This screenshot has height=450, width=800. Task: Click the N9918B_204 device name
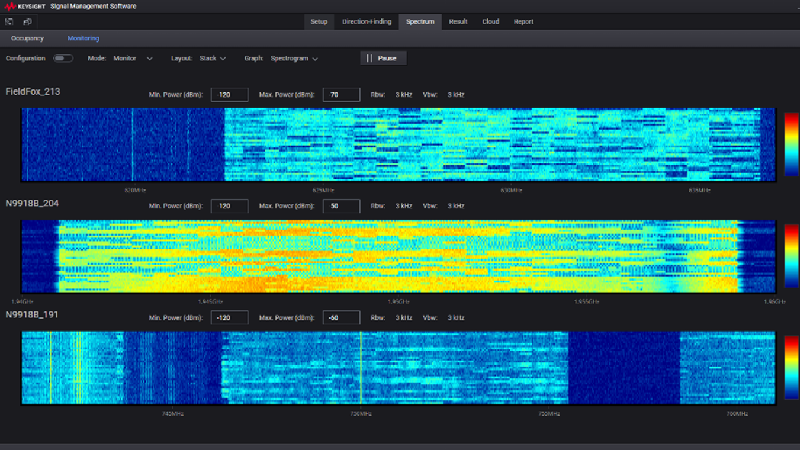[32, 204]
